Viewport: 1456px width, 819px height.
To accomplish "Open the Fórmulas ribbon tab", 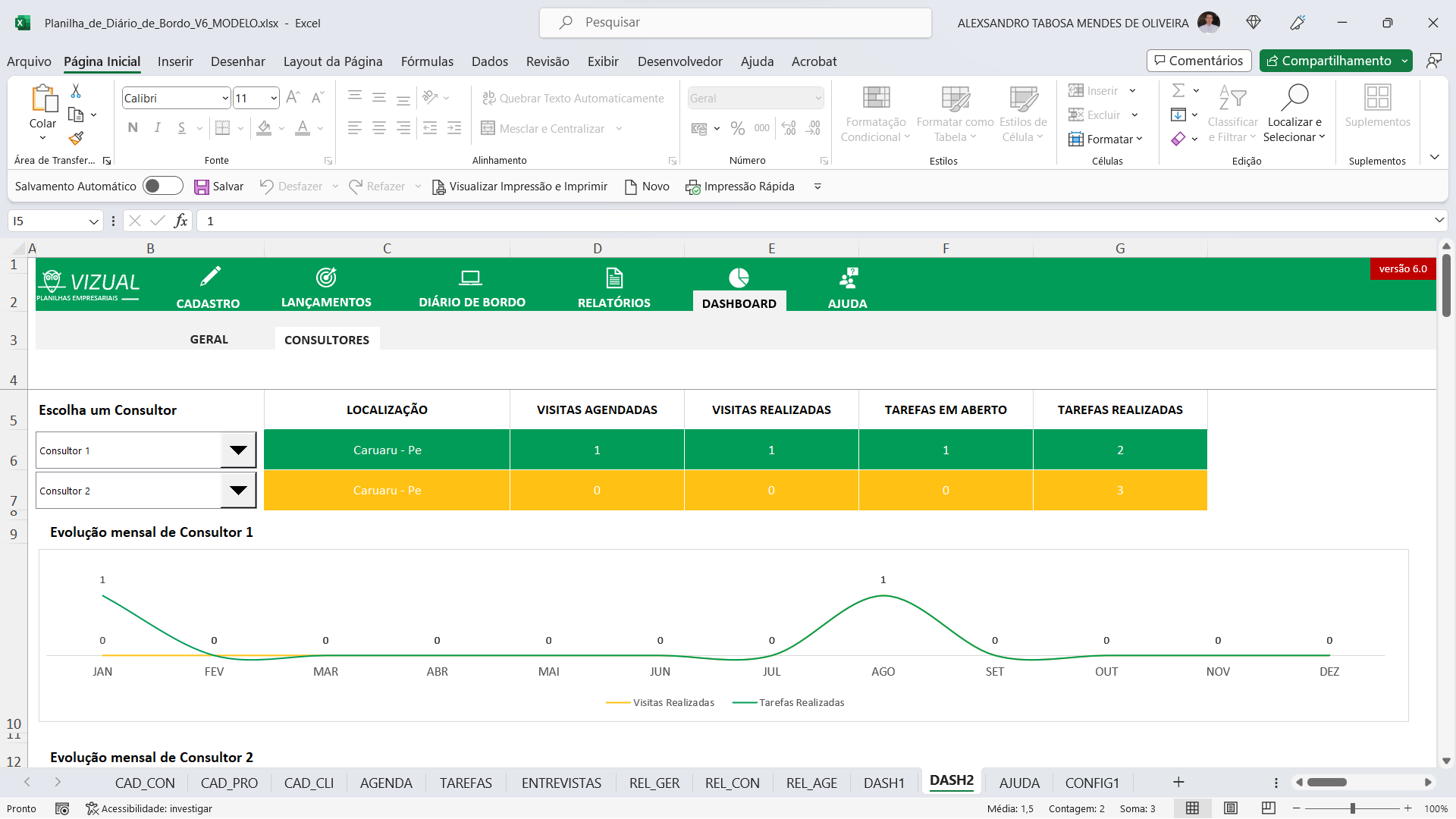I will pyautogui.click(x=427, y=61).
